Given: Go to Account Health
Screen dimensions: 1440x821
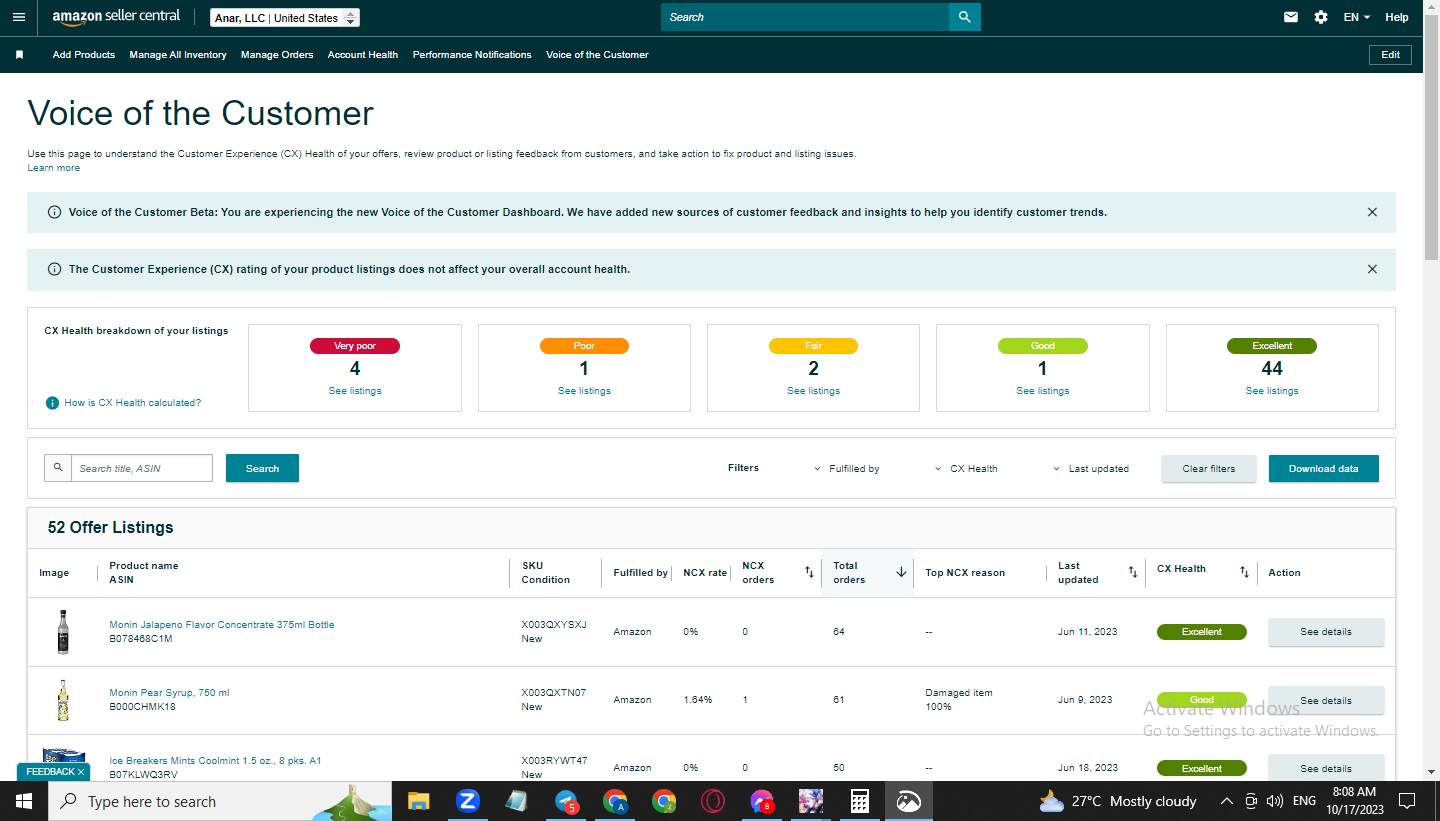Looking at the screenshot, I should (x=363, y=55).
